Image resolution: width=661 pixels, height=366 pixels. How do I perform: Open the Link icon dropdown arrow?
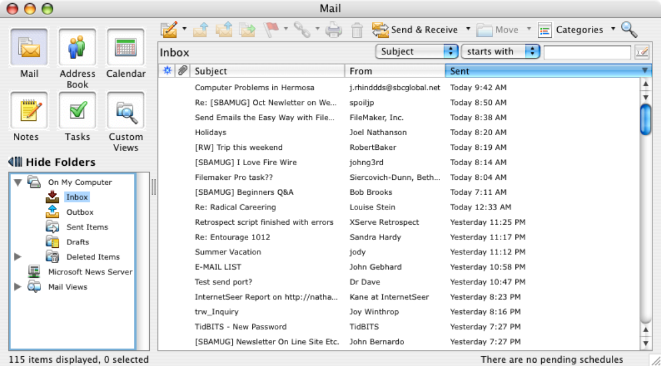point(317,29)
